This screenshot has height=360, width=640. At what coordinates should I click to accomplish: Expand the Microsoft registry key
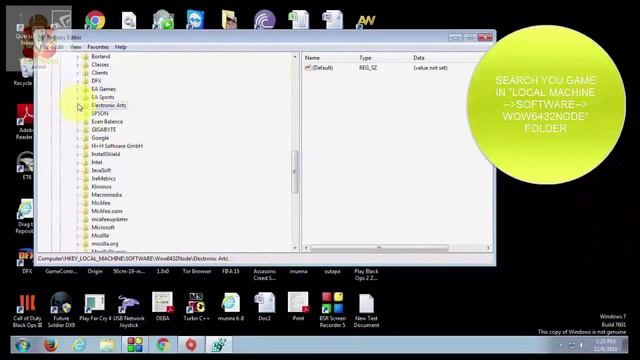click(78, 227)
